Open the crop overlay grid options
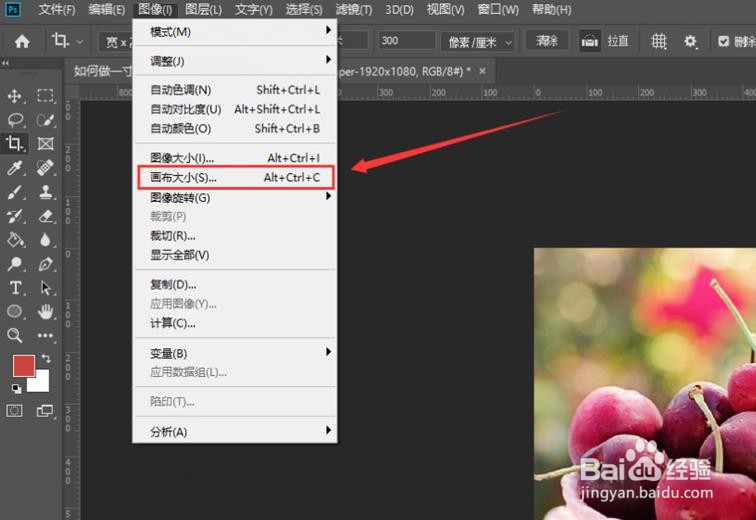This screenshot has width=756, height=520. coord(659,41)
